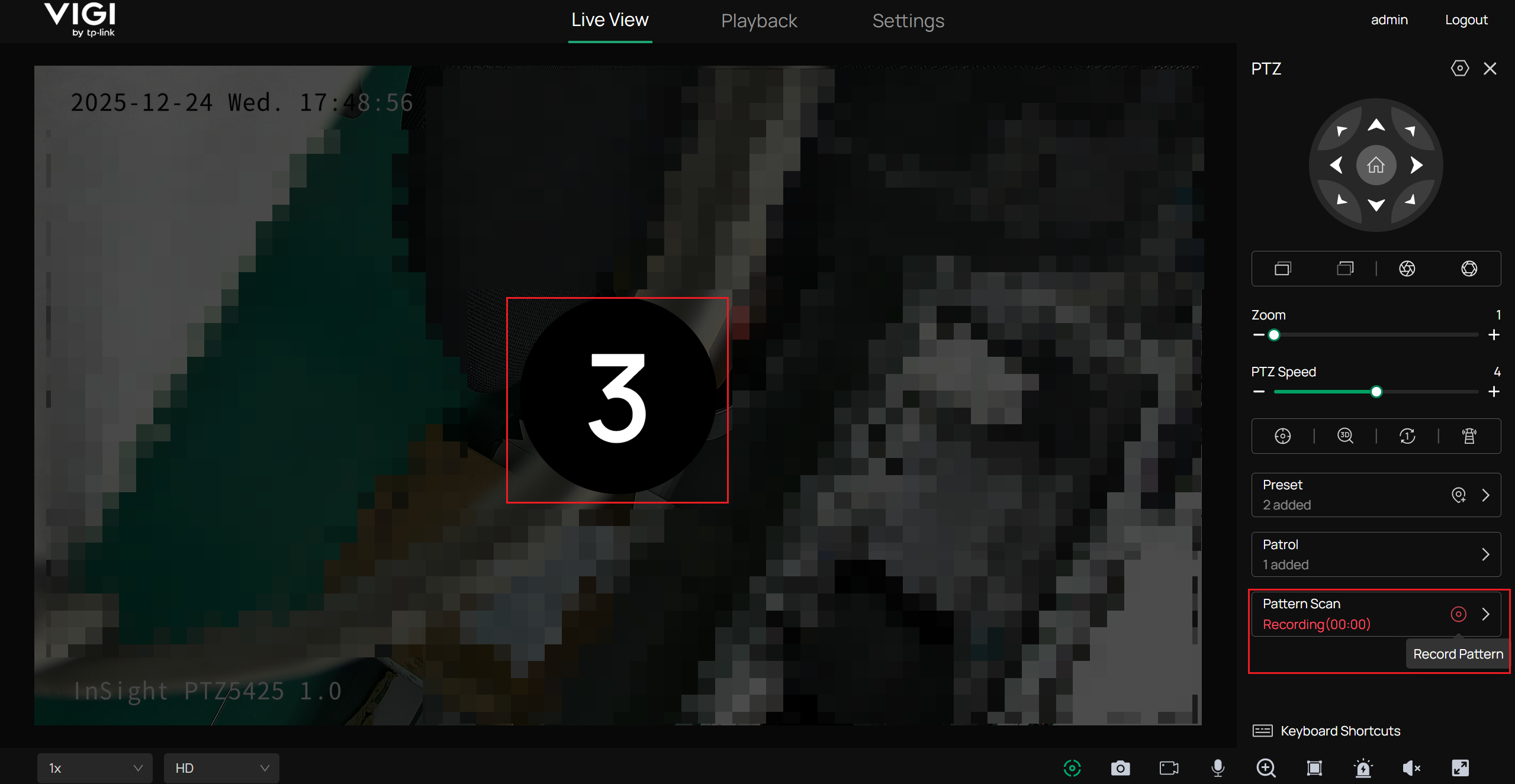Viewport: 1515px width, 784px height.
Task: Open the 1x playback speed dropdown
Action: [x=94, y=767]
